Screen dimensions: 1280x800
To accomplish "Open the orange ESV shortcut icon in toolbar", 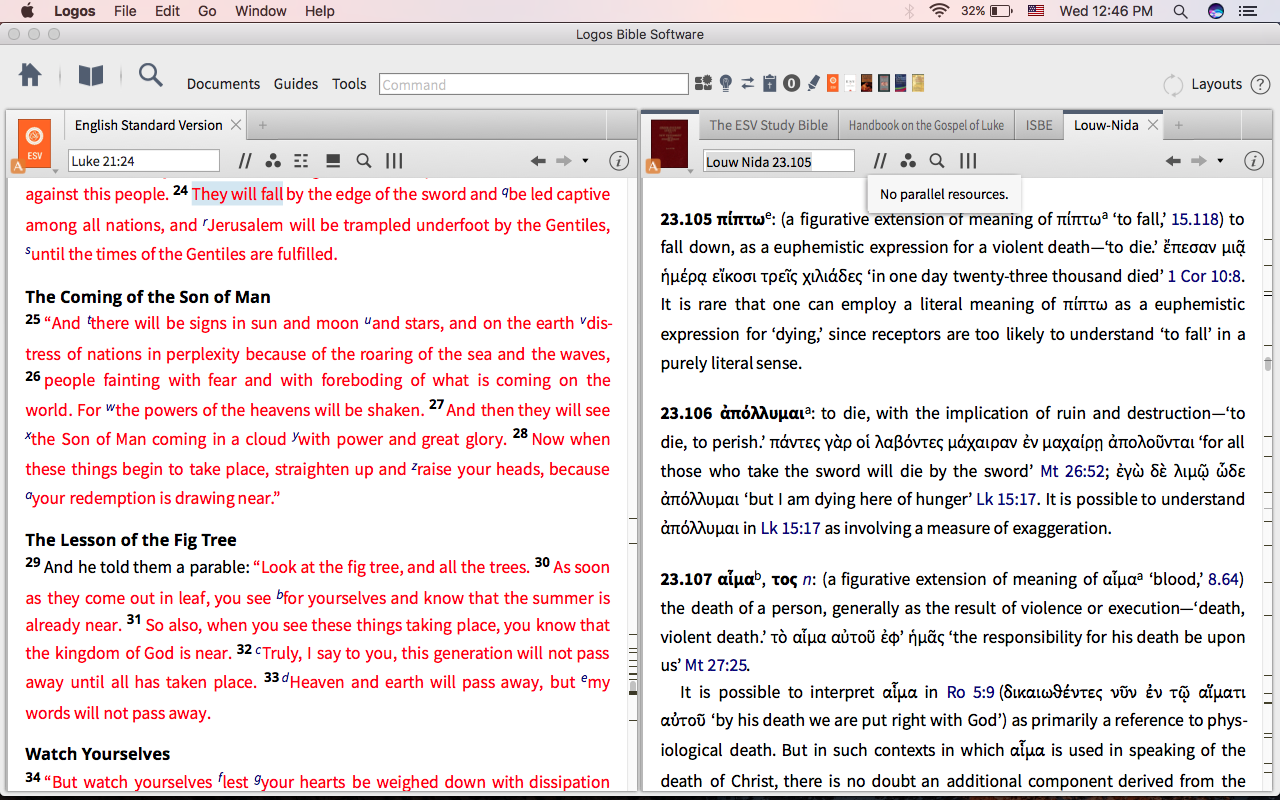I will [833, 83].
